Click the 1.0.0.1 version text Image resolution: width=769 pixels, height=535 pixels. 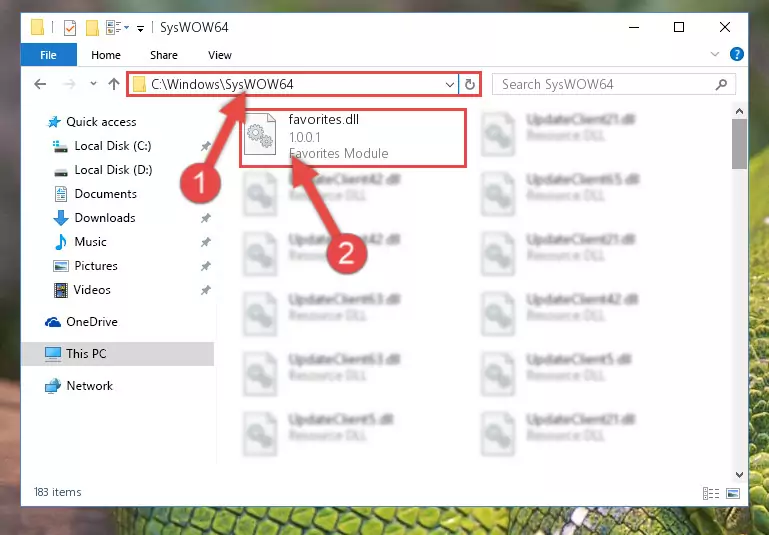pyautogui.click(x=305, y=137)
